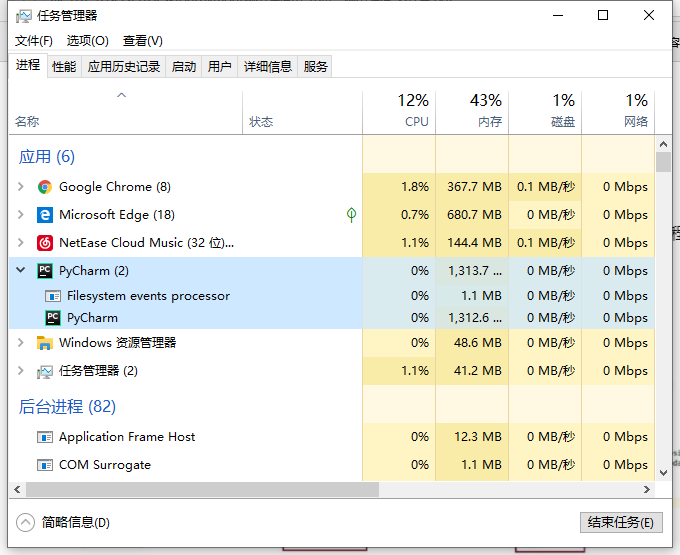Select the Filesystem events processor row
The height and width of the screenshot is (555, 680).
click(332, 296)
